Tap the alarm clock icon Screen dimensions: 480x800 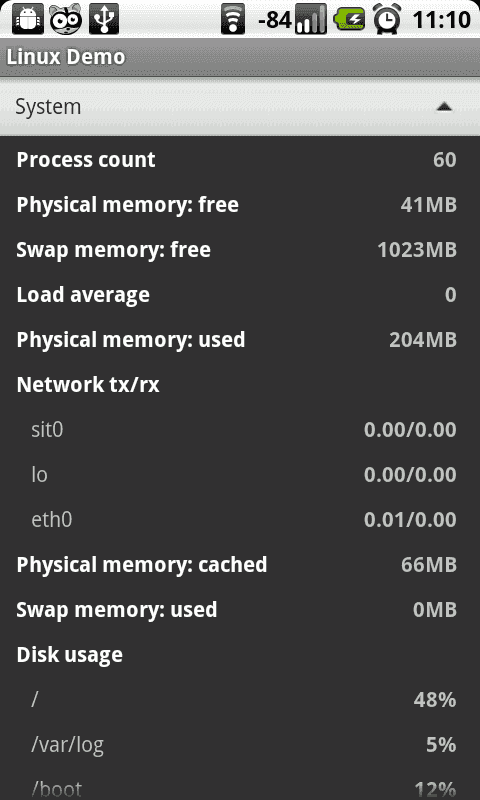click(x=387, y=20)
